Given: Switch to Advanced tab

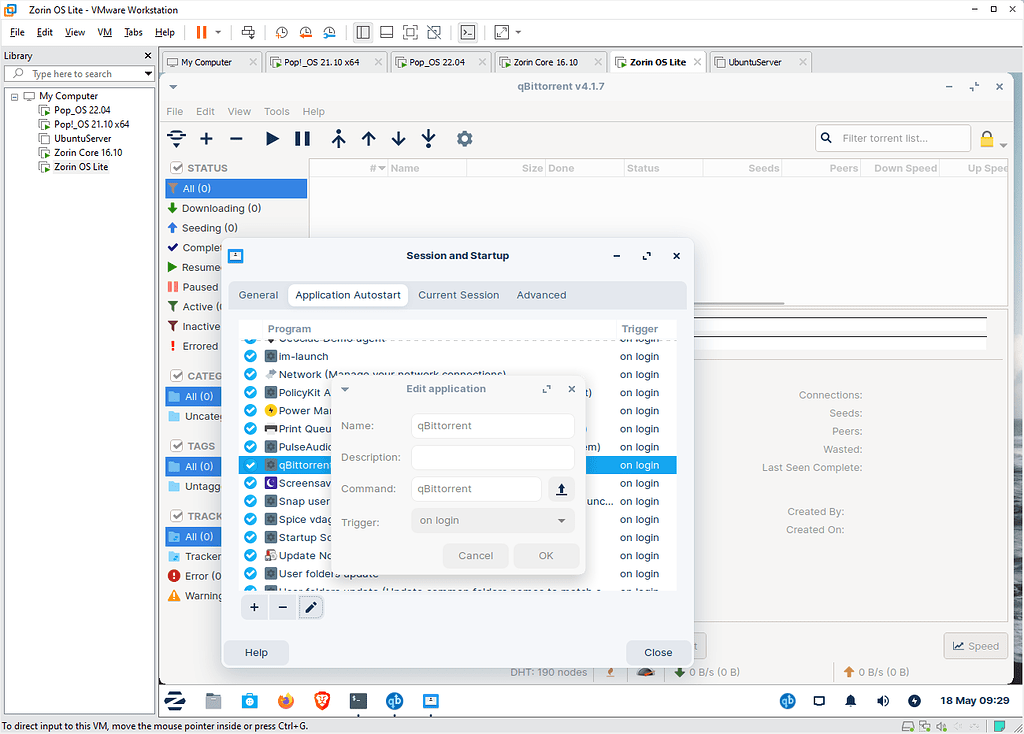Looking at the screenshot, I should click(541, 295).
